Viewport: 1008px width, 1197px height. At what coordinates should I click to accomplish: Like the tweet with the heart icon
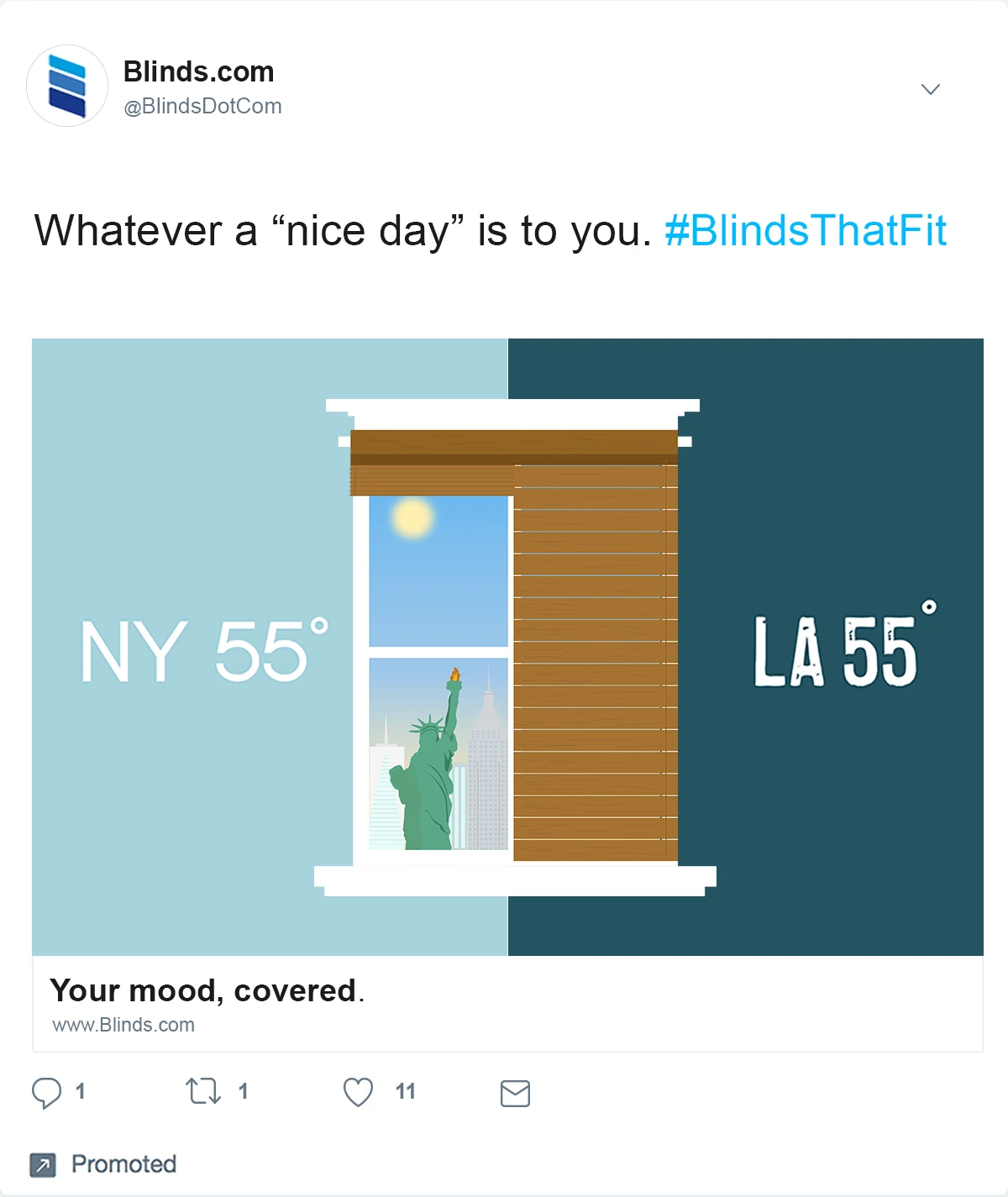358,1092
